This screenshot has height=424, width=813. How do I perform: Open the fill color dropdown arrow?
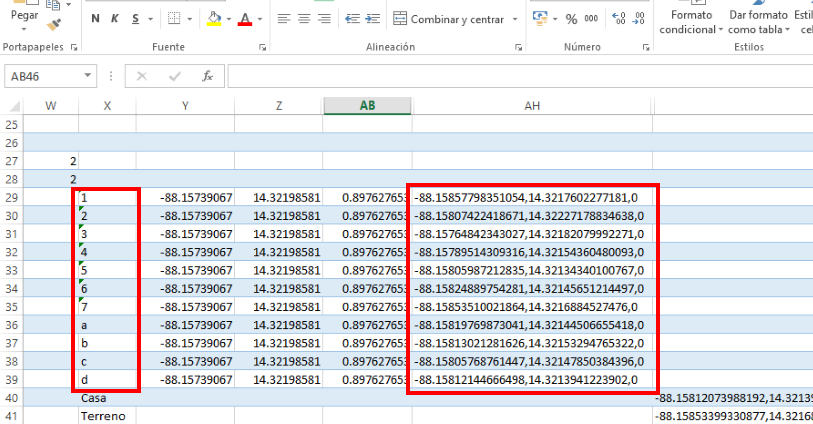(229, 19)
